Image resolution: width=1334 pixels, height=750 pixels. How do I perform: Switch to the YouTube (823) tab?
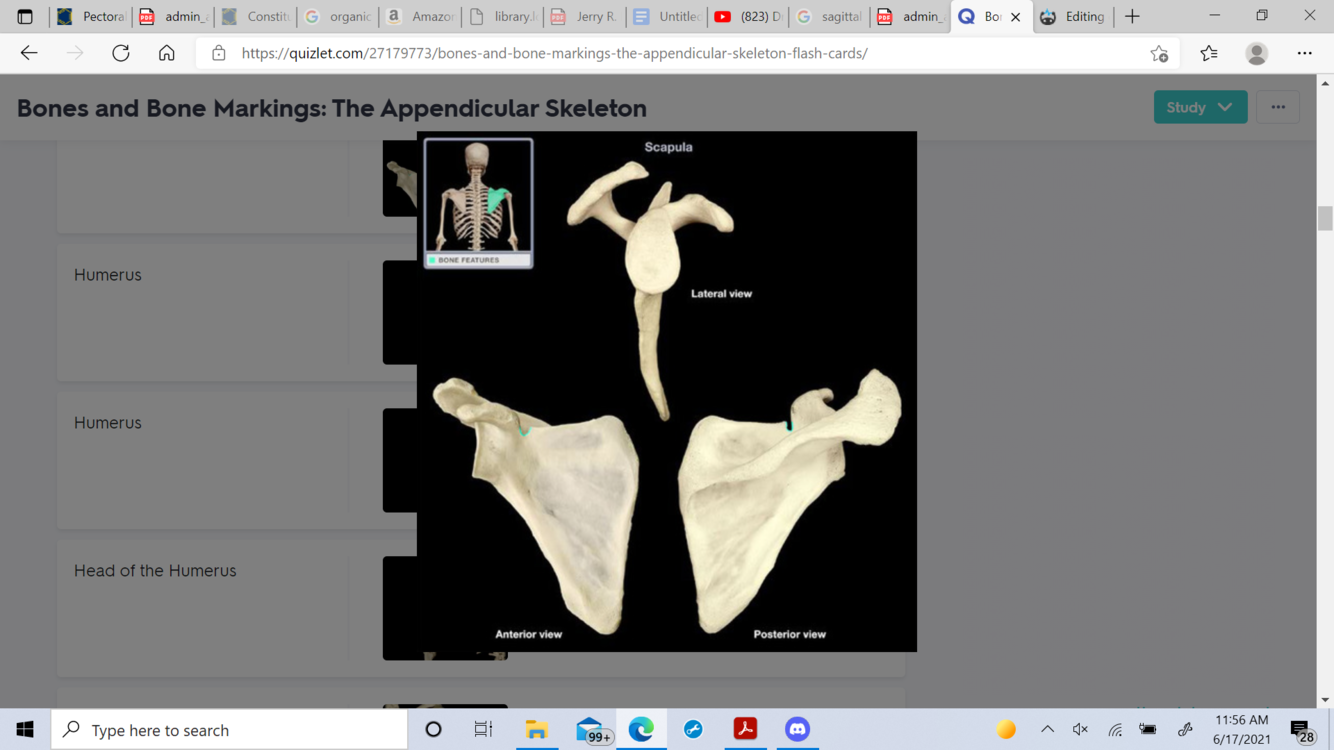point(747,16)
